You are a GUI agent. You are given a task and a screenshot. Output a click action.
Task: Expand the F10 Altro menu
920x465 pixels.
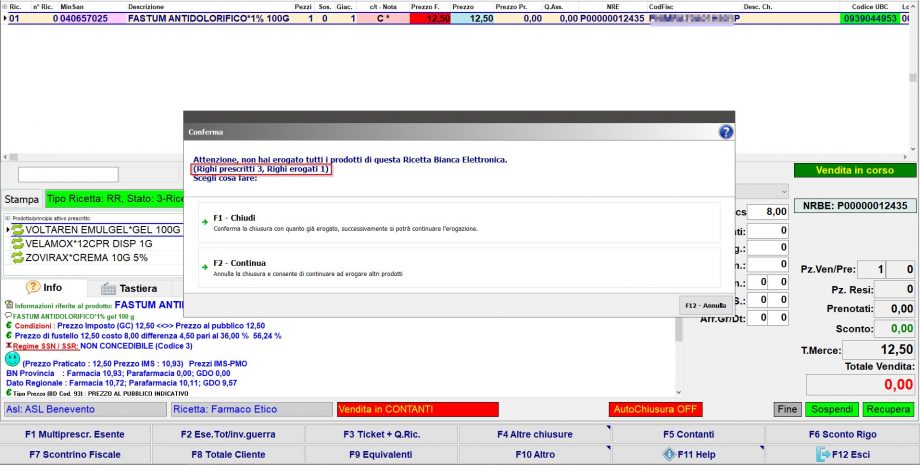[x=534, y=454]
